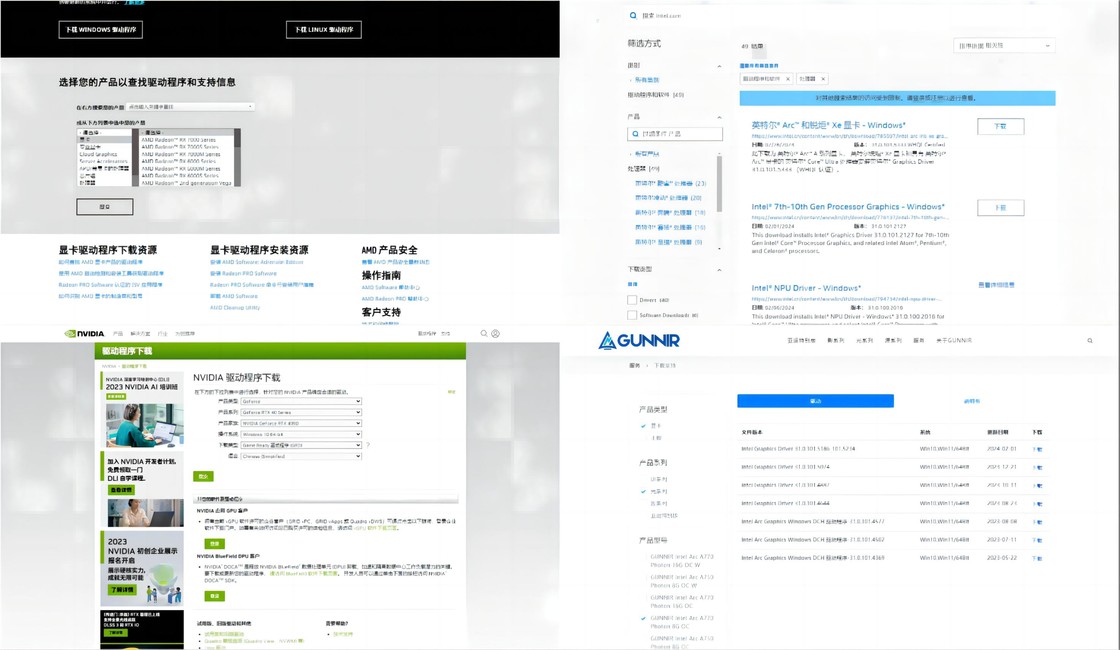Image resolution: width=1120 pixels, height=650 pixels.
Task: Open NVIDIA 产品类型 dropdown showing GeForce
Action: (301, 401)
